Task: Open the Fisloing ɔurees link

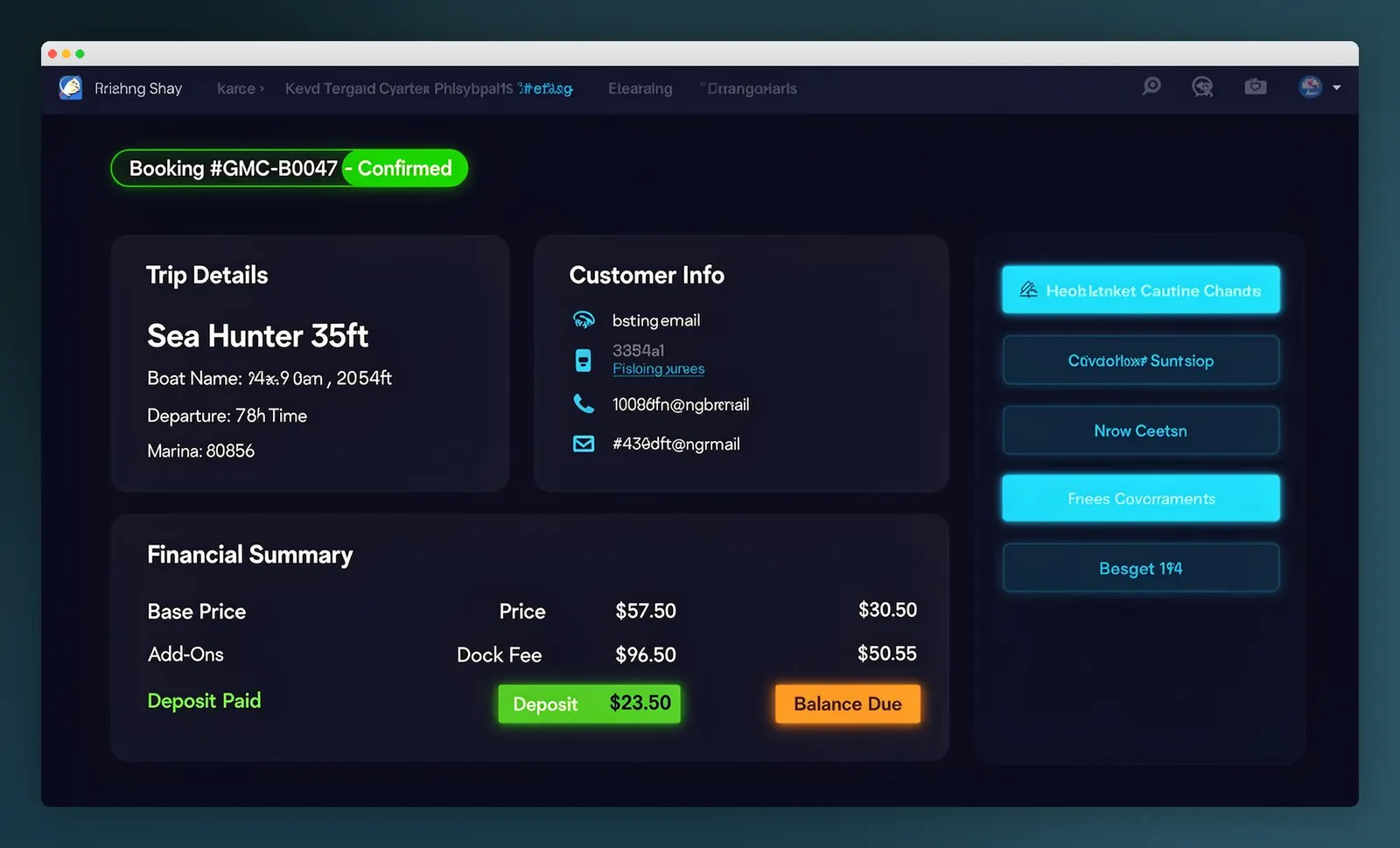Action: [x=658, y=368]
